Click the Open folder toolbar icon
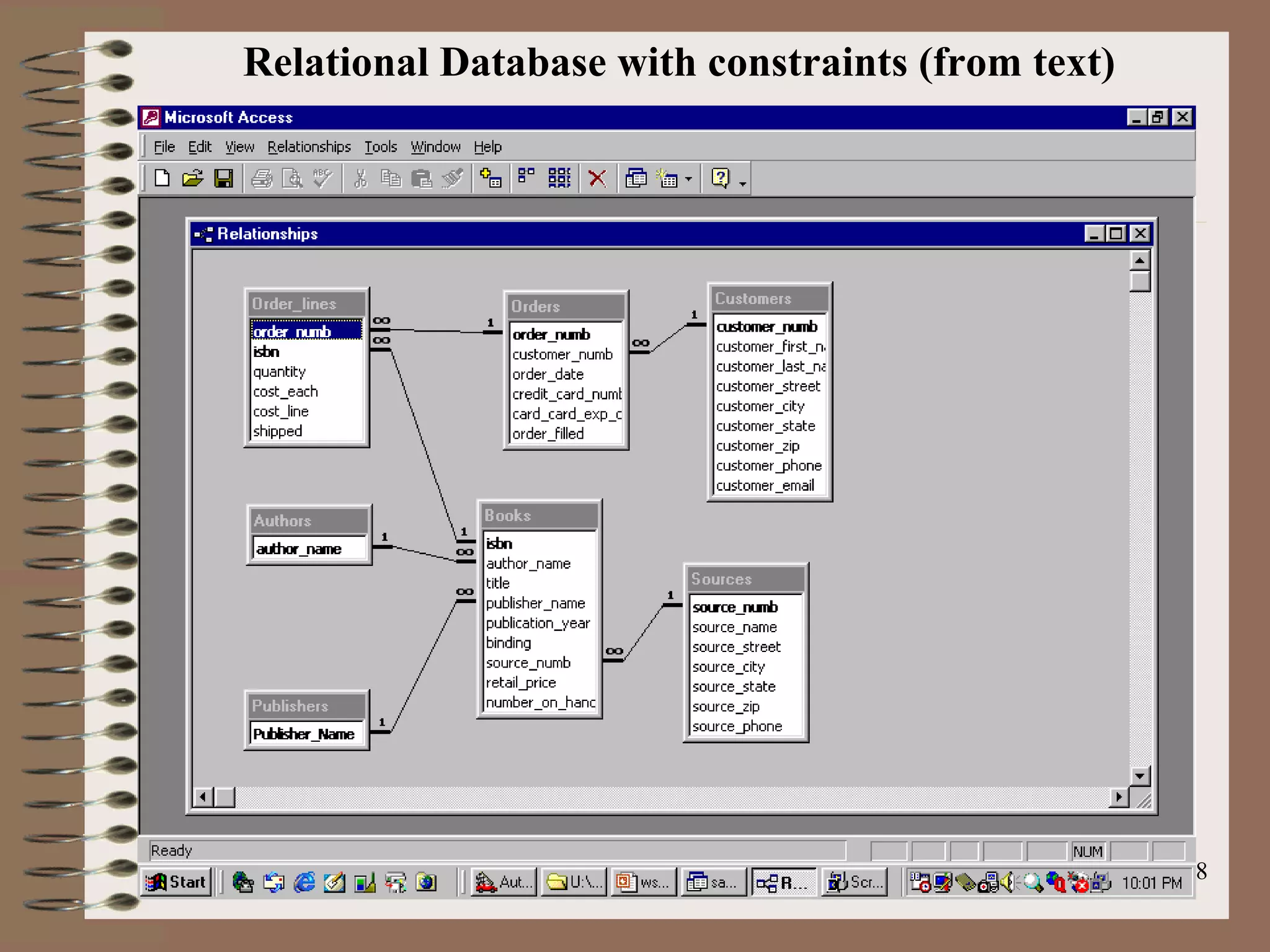The width and height of the screenshot is (1270, 952). point(192,179)
